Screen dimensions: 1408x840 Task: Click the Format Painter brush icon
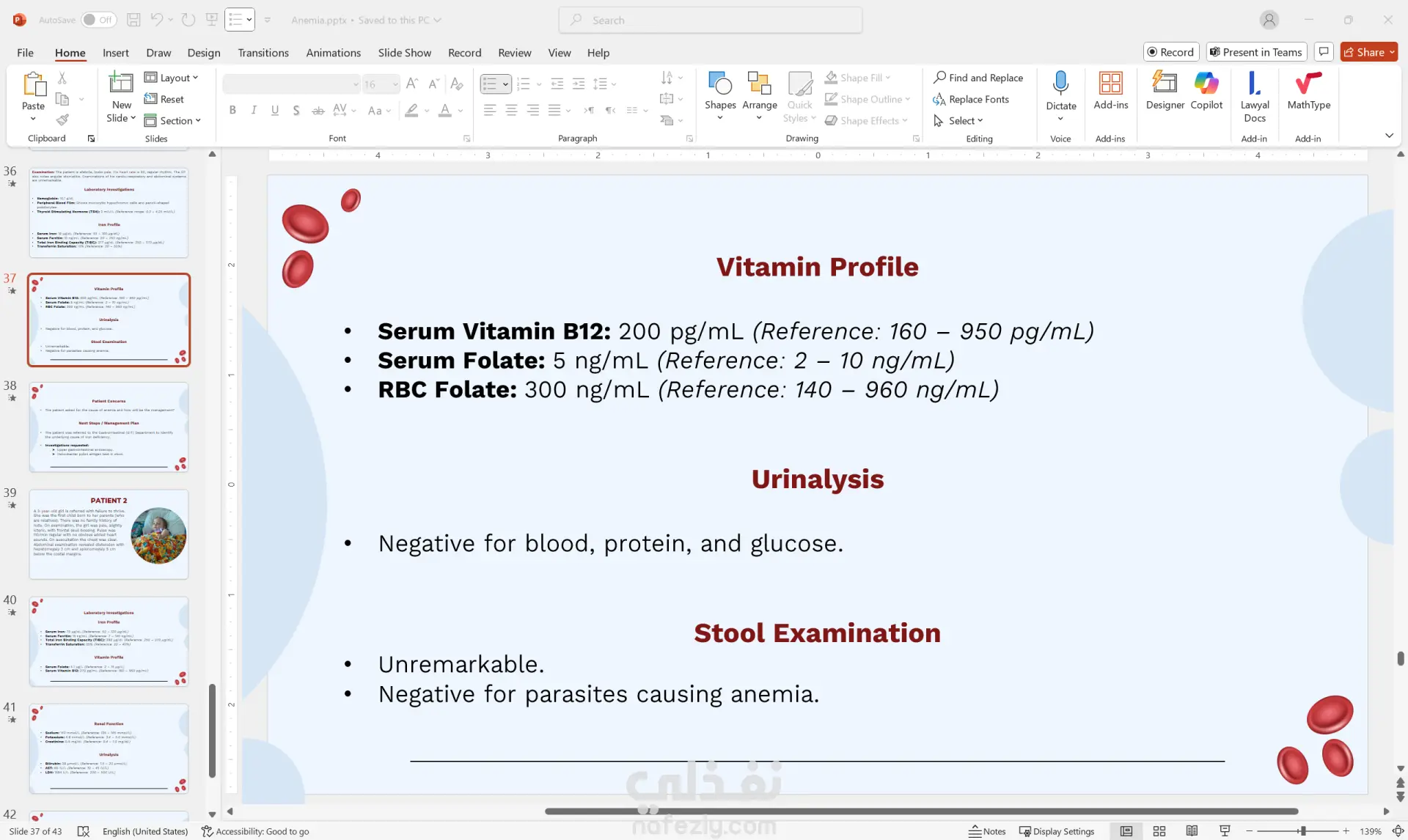(62, 119)
